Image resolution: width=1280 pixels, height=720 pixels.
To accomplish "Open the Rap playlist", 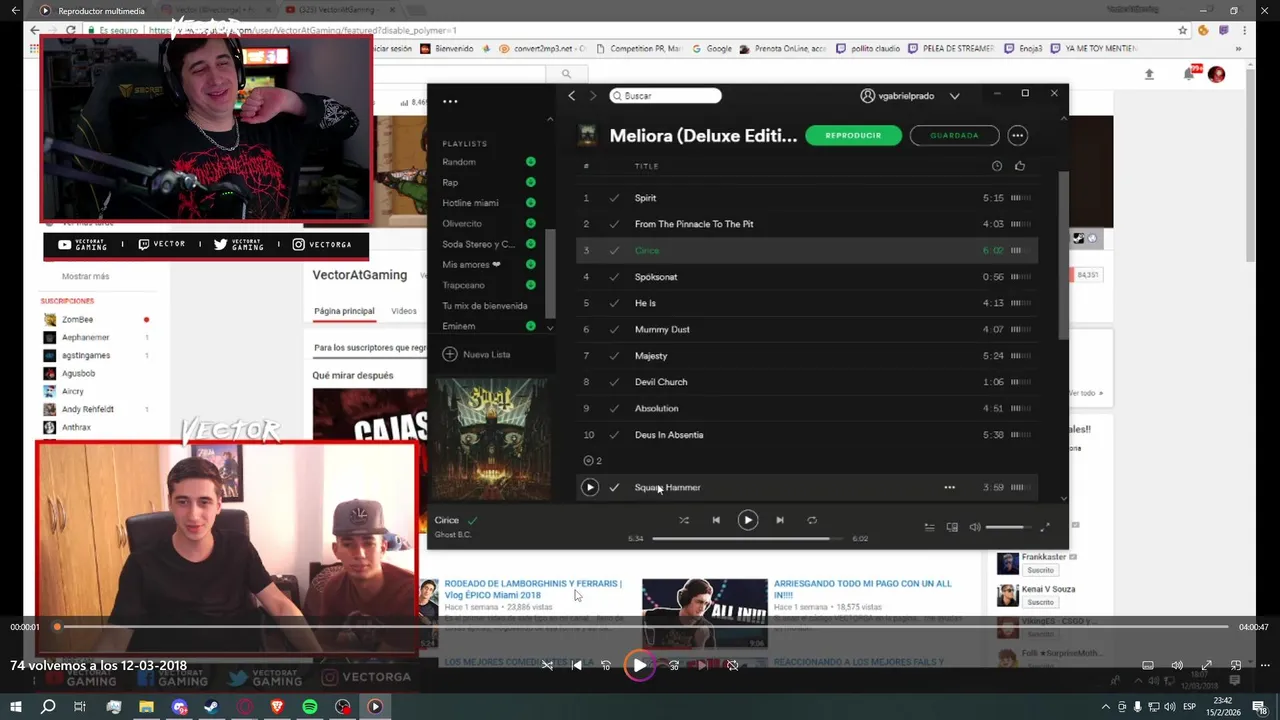I will coord(450,182).
